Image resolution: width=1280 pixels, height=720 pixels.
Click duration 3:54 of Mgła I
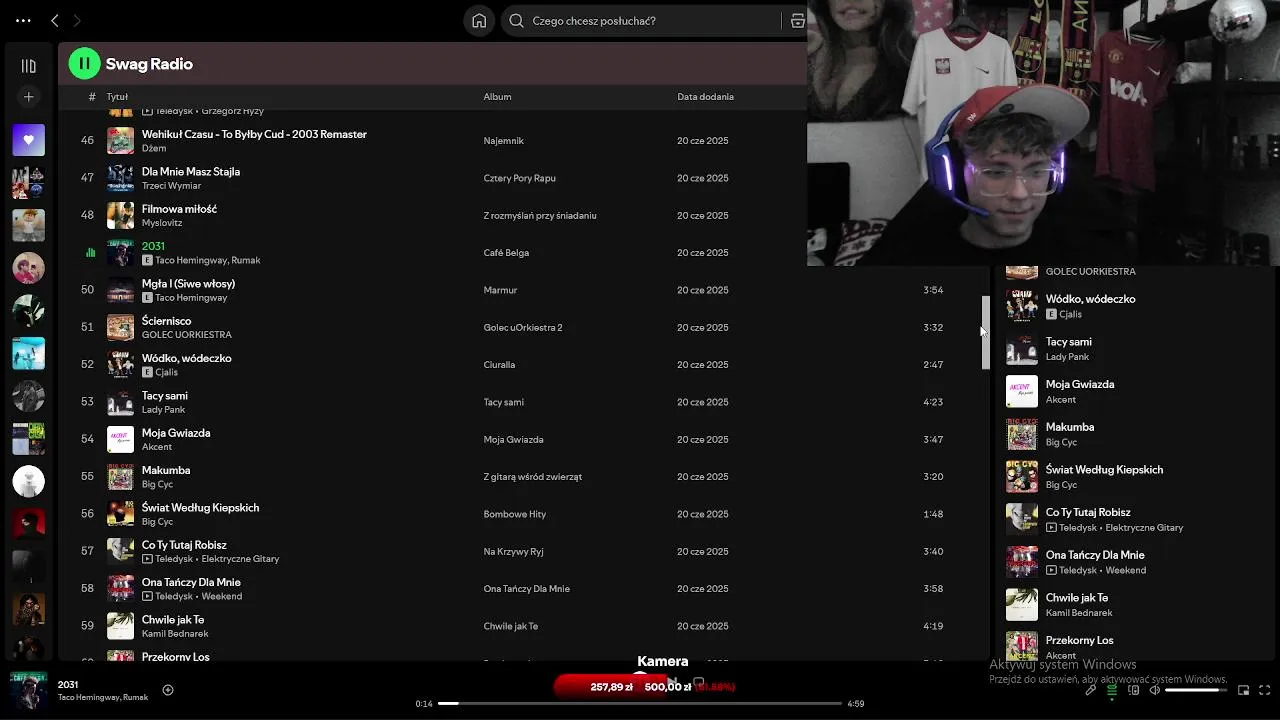tap(933, 290)
